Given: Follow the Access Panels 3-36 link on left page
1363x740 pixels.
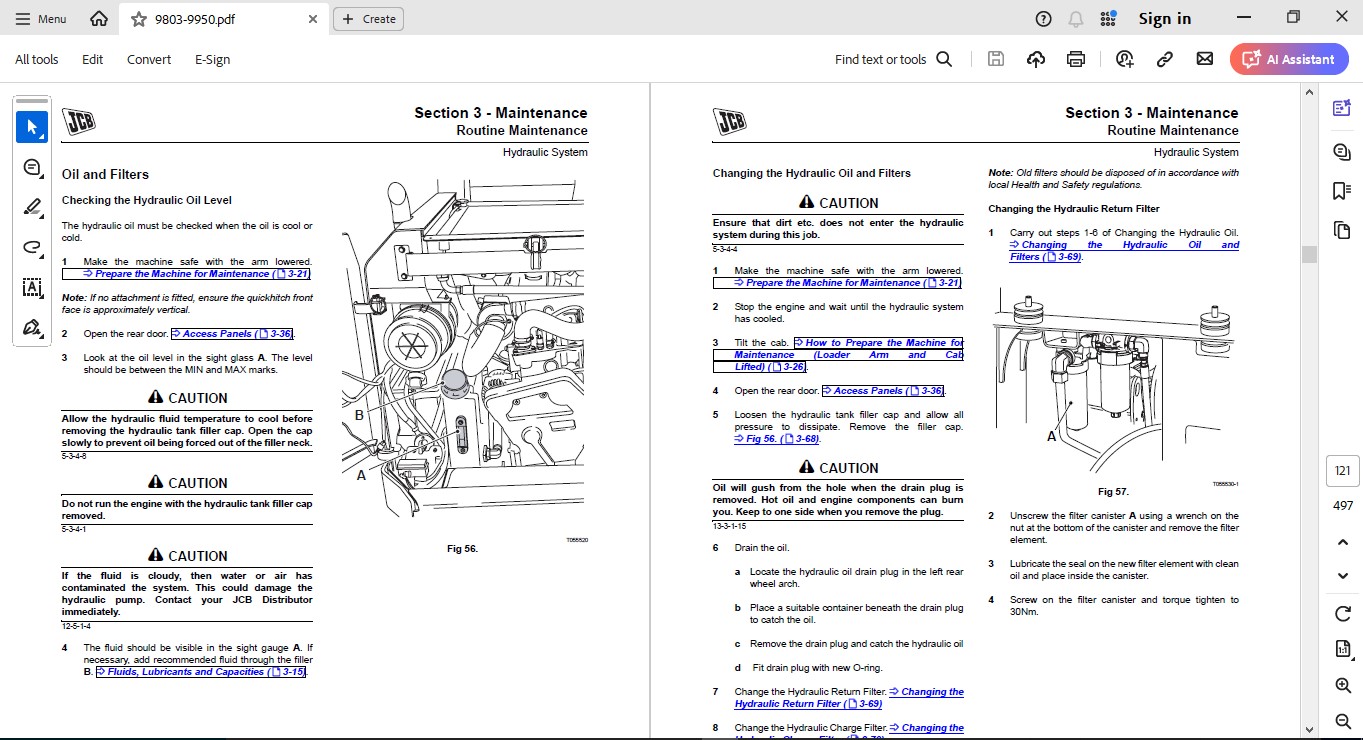Looking at the screenshot, I should tap(233, 334).
